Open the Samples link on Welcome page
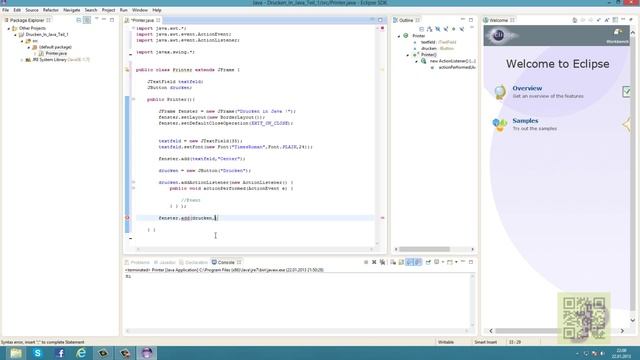640x360 pixels. pos(525,121)
